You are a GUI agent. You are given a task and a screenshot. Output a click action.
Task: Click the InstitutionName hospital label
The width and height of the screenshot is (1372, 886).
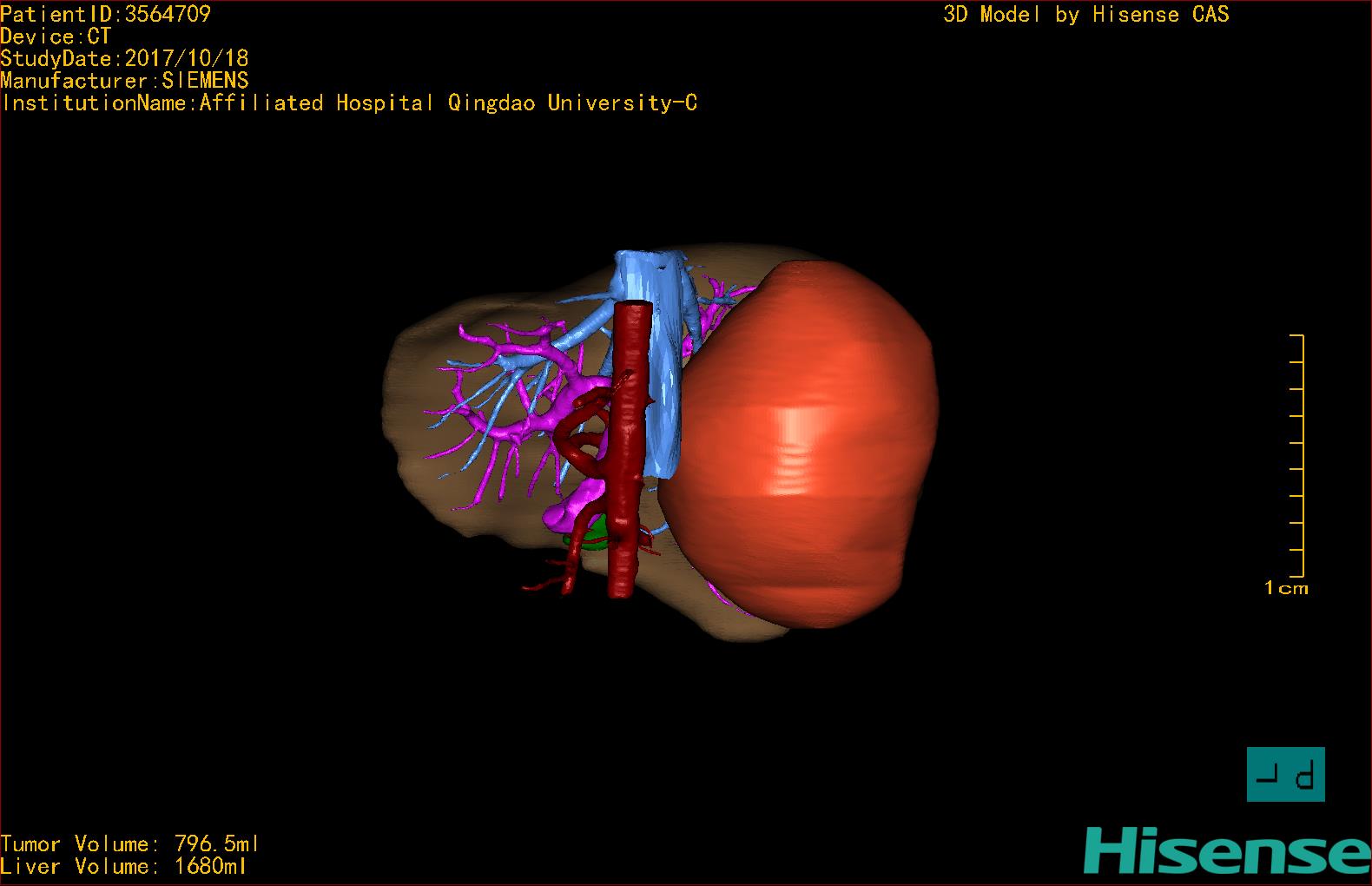tap(349, 103)
